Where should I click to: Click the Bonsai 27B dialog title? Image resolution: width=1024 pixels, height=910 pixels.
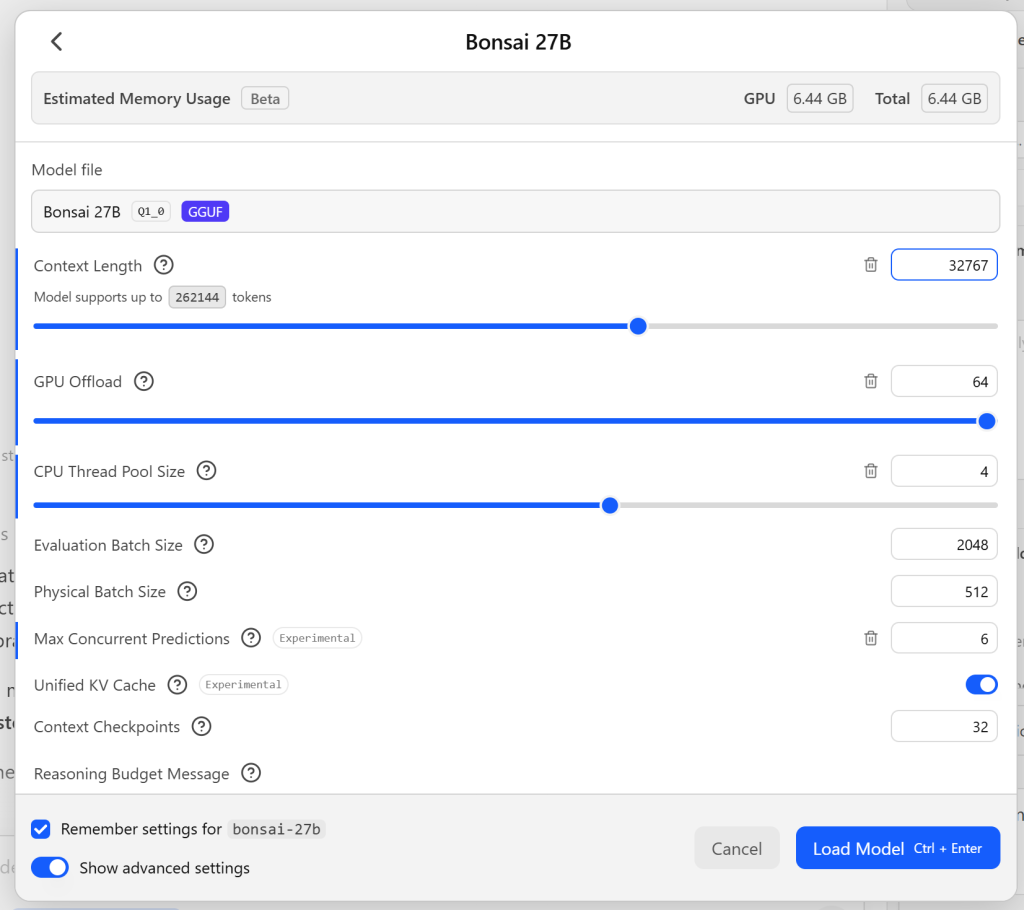point(518,42)
